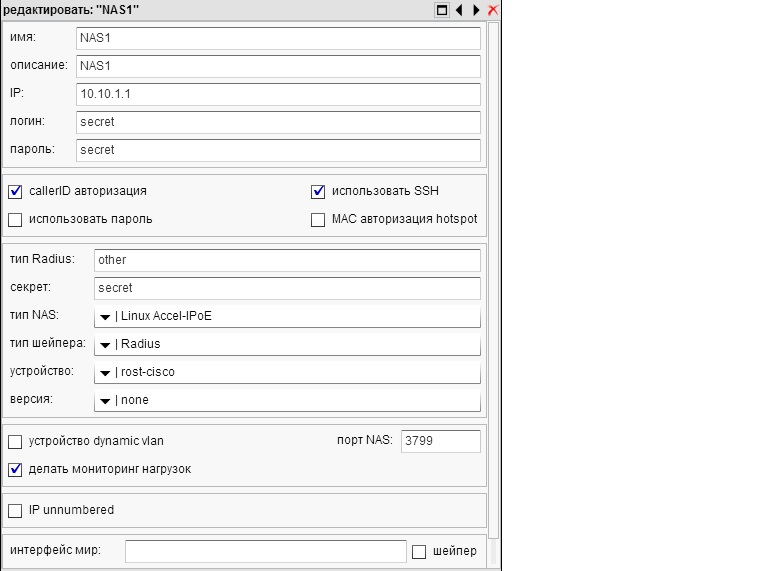Uncheck callerID авторизация checkbox
Screen dimensions: 768x571
point(15,192)
